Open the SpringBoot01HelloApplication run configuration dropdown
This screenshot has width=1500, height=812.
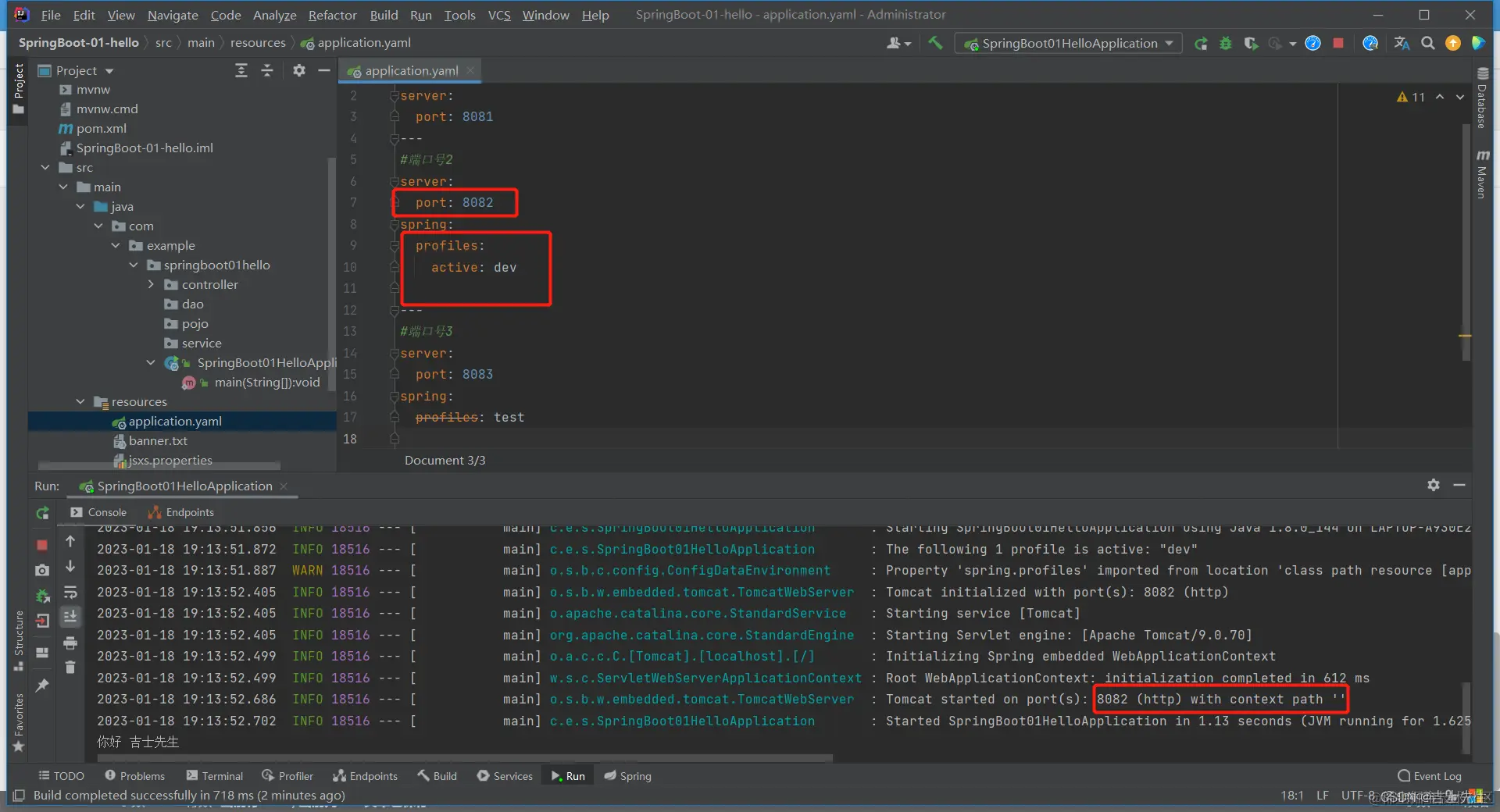click(x=1068, y=44)
